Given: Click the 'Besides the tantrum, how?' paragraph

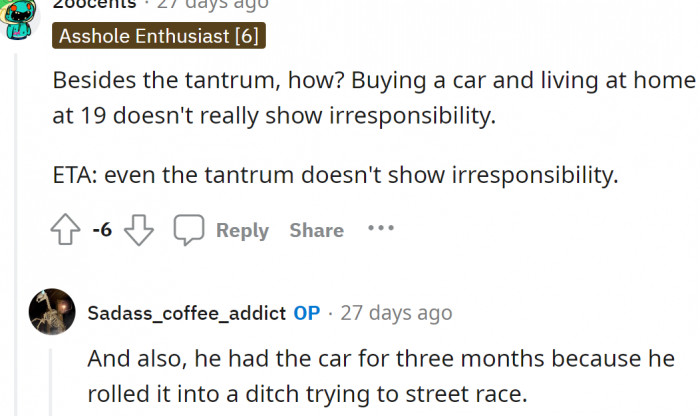Looking at the screenshot, I should (x=372, y=98).
